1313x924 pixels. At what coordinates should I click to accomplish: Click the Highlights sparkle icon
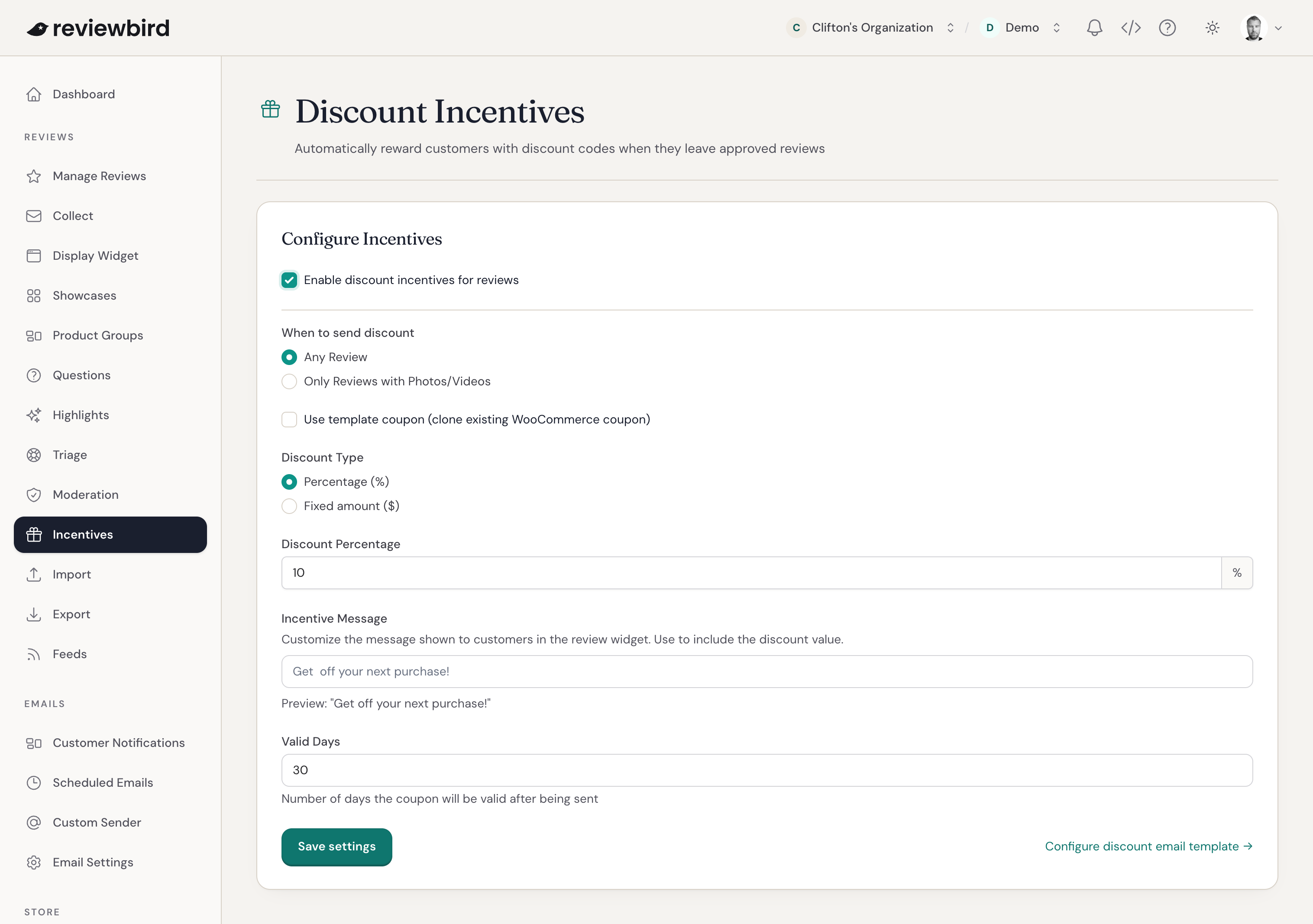pyautogui.click(x=34, y=415)
